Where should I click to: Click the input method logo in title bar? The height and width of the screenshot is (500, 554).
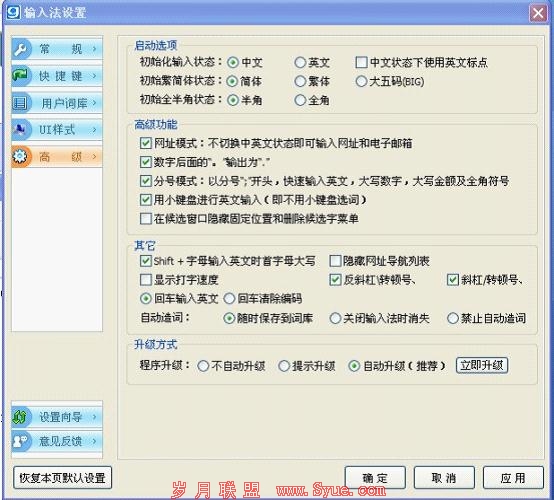pos(13,13)
